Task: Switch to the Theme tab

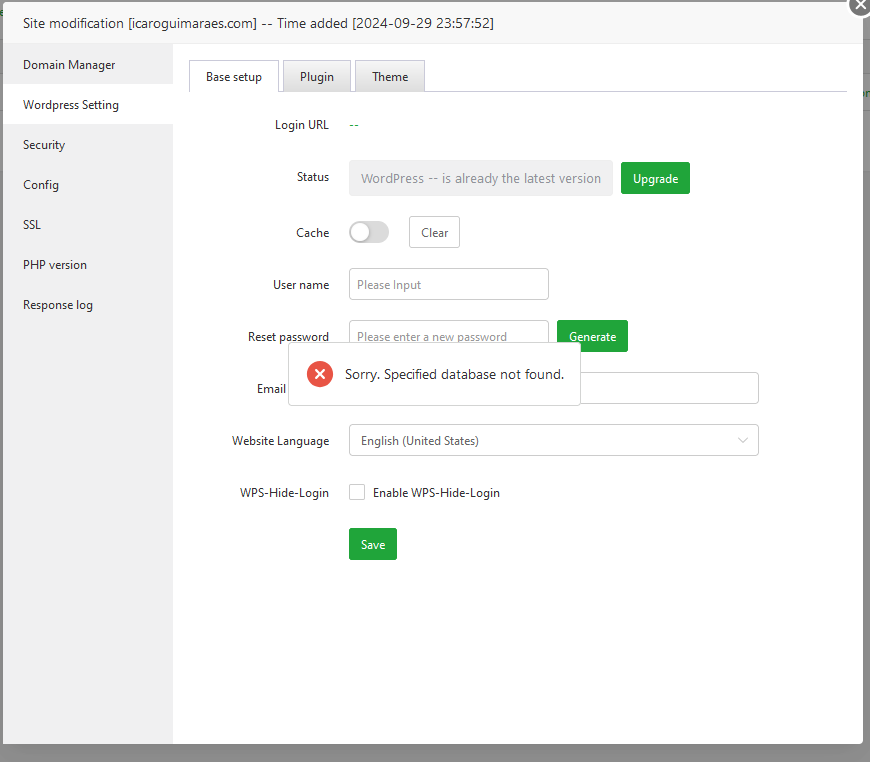Action: tap(390, 77)
